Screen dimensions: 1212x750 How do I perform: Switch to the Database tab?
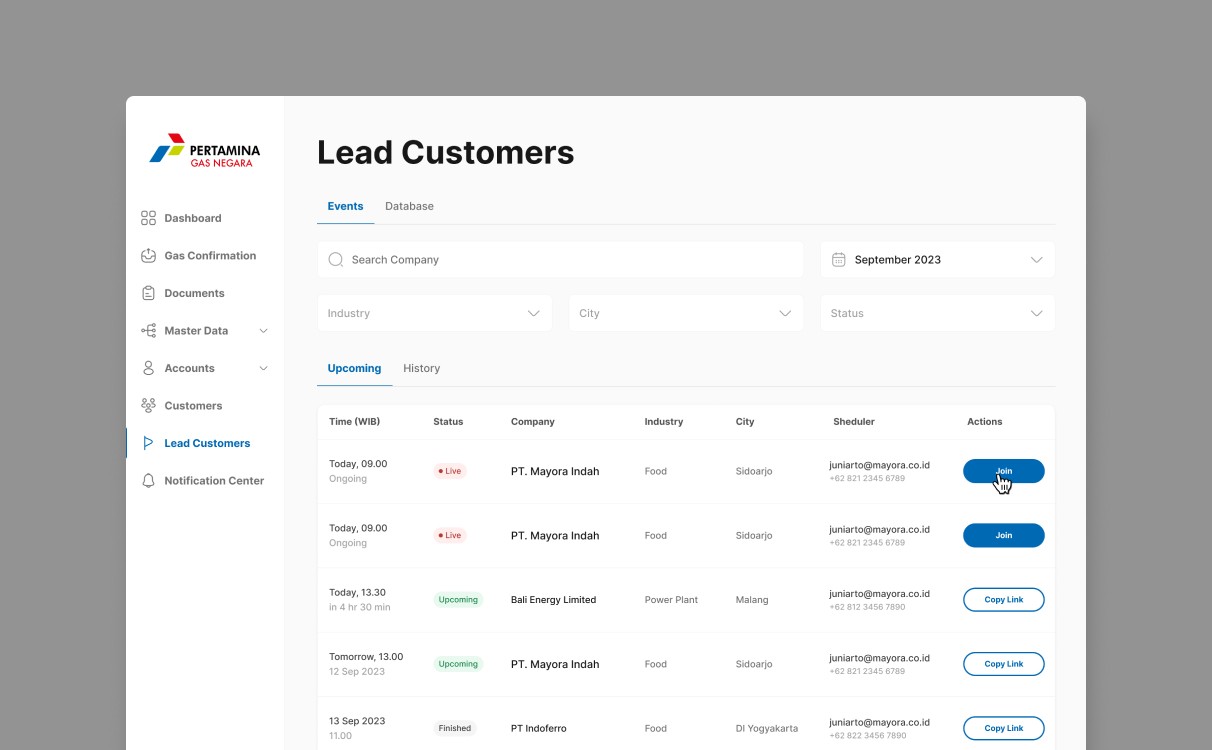tap(410, 206)
